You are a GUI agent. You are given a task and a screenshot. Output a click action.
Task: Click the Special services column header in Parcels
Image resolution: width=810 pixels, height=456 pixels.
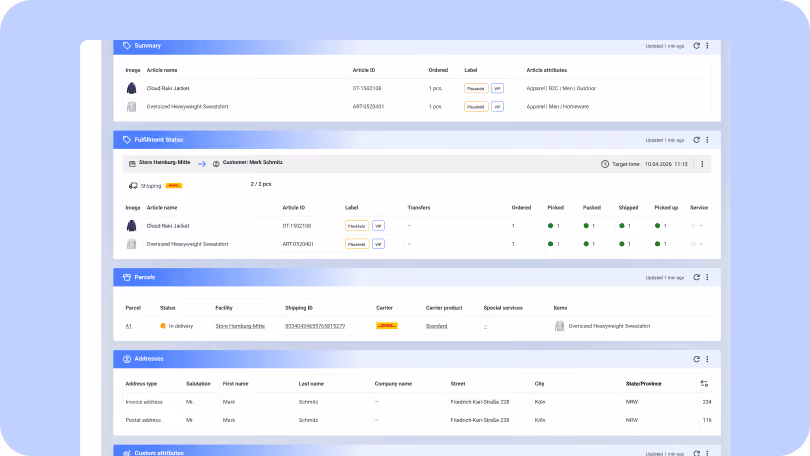pos(503,308)
